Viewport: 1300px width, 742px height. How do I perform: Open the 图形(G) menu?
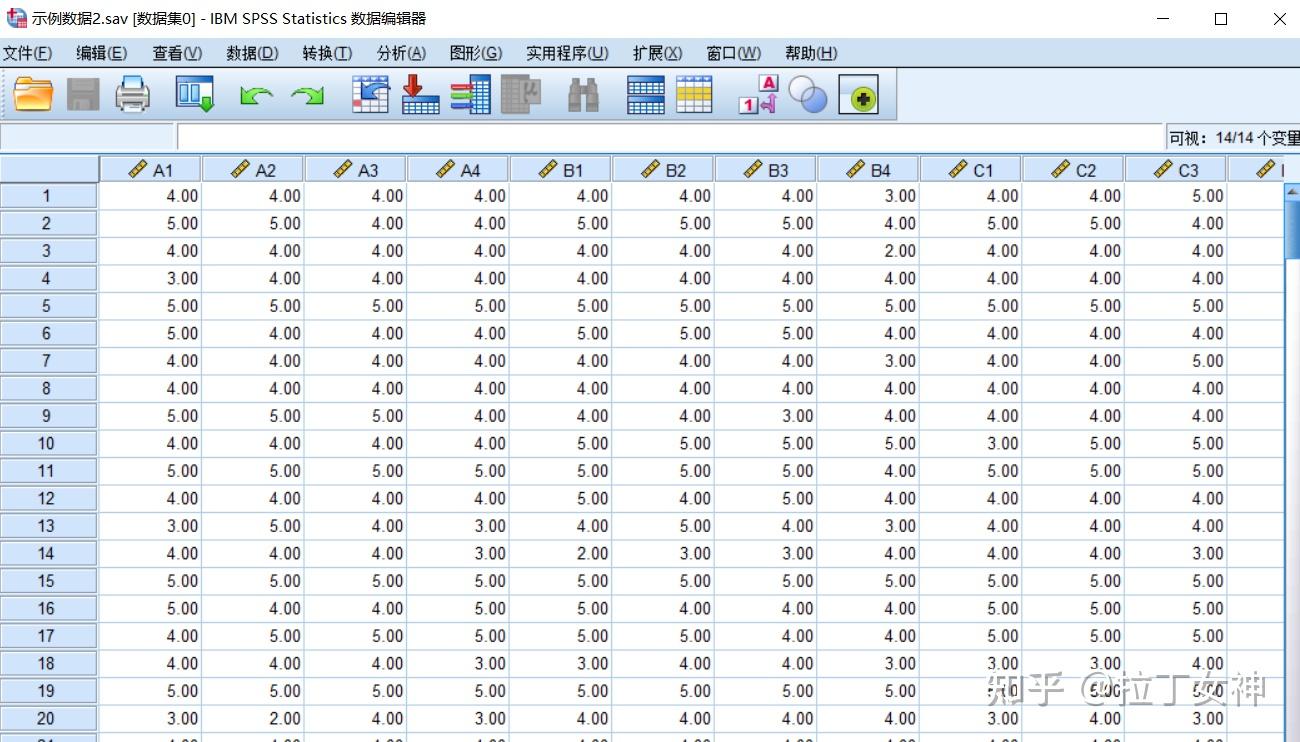coord(476,53)
